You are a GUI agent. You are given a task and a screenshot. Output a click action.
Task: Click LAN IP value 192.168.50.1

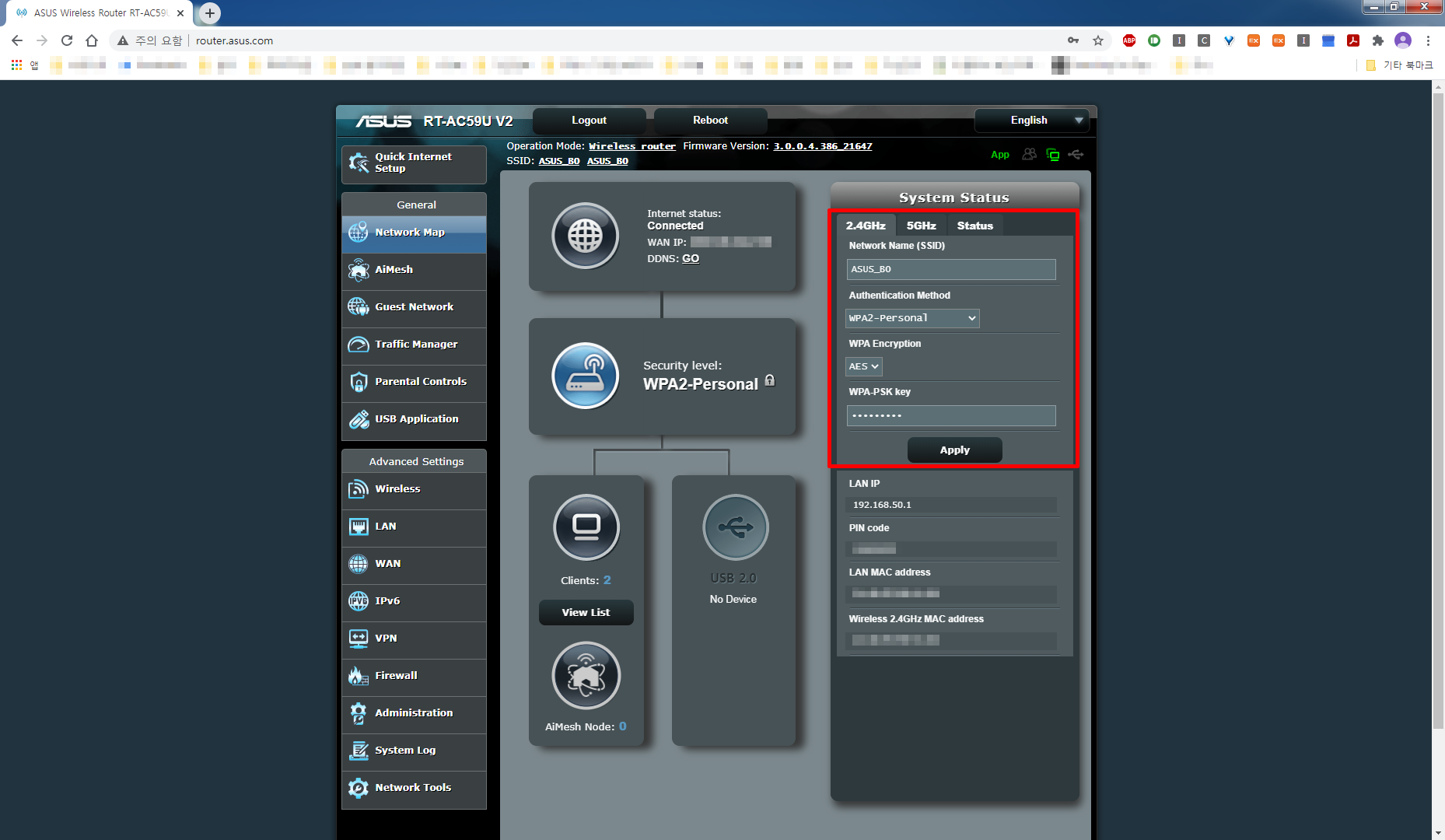882,505
